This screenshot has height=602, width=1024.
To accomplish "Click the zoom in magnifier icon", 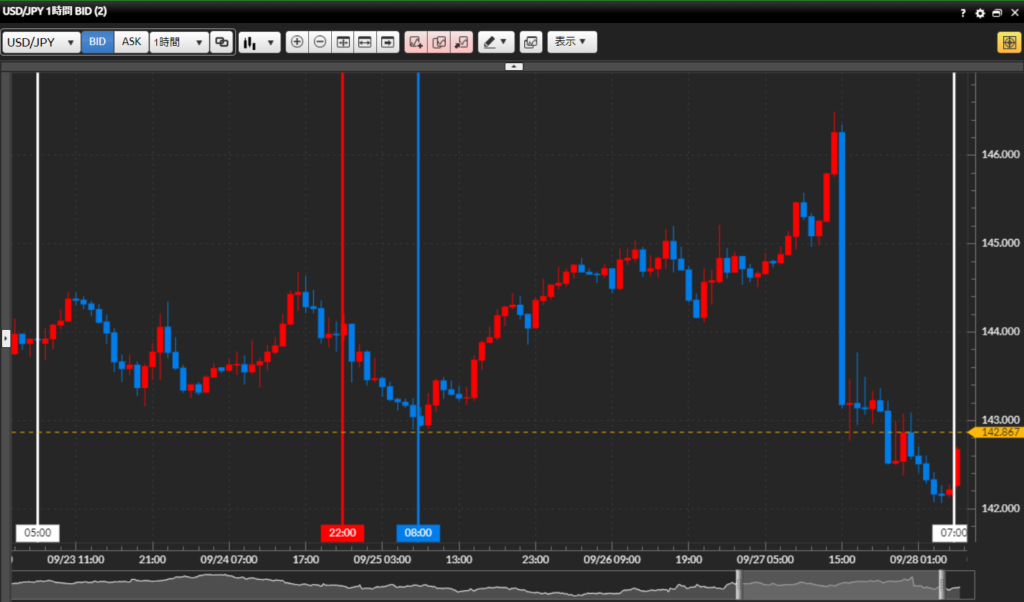I will (x=297, y=42).
